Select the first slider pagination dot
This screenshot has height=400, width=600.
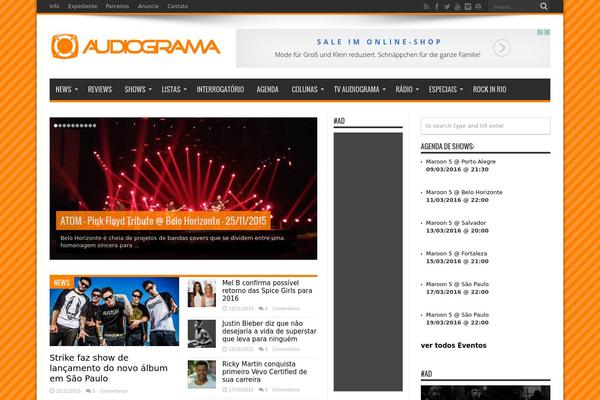[x=56, y=126]
